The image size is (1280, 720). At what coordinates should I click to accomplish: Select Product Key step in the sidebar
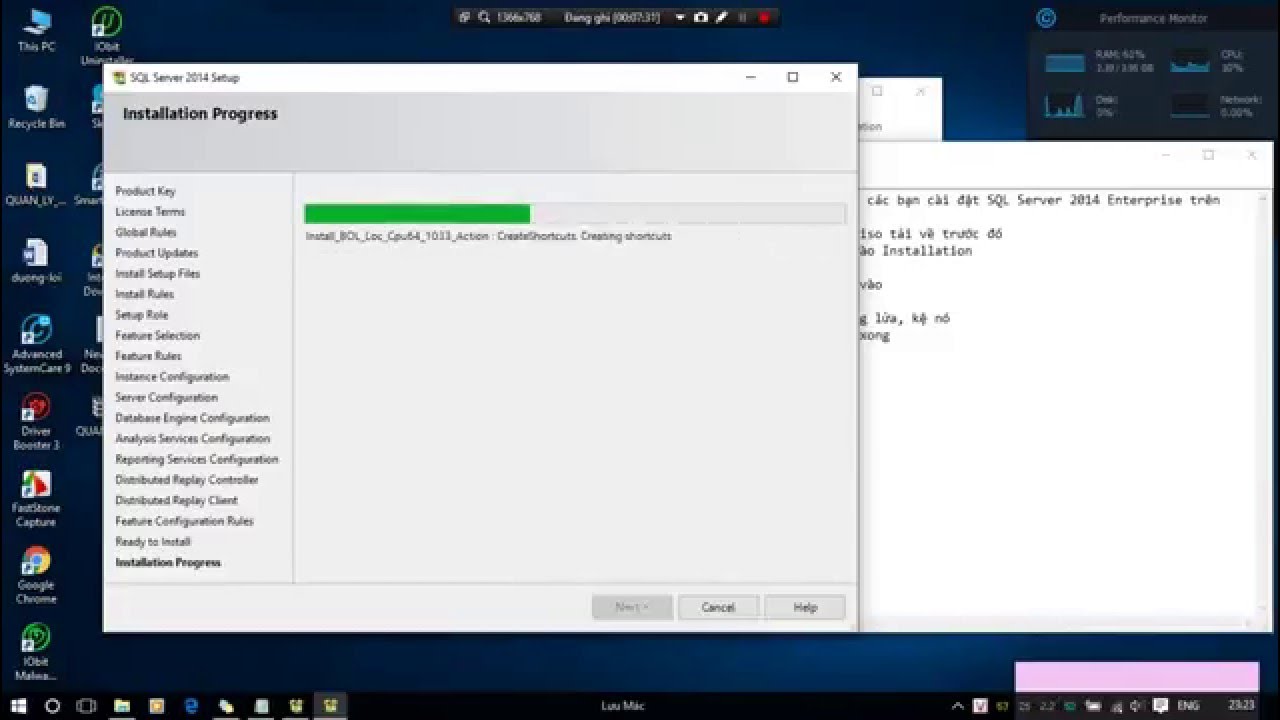[145, 191]
